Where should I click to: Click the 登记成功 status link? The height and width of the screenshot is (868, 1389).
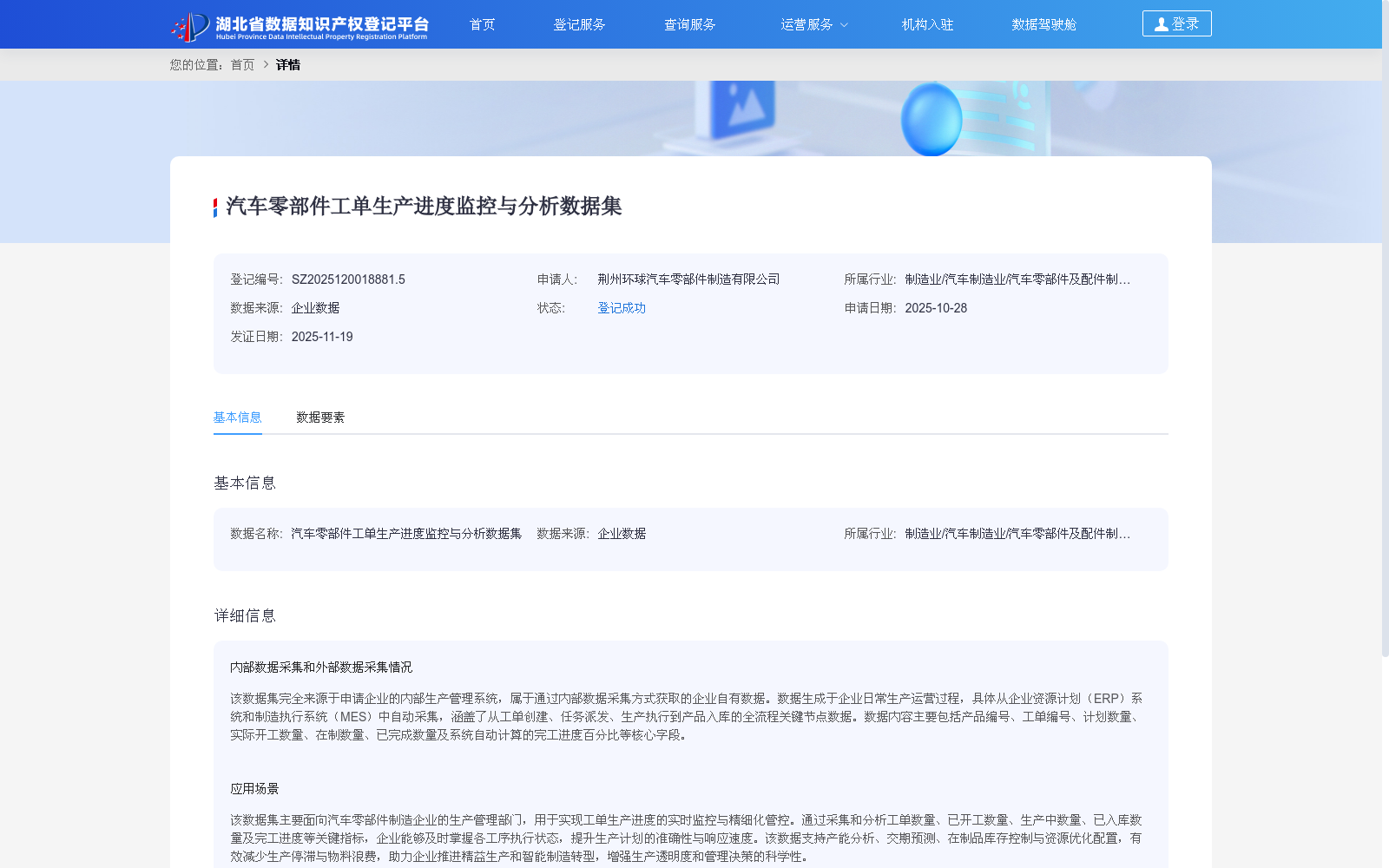tap(621, 308)
